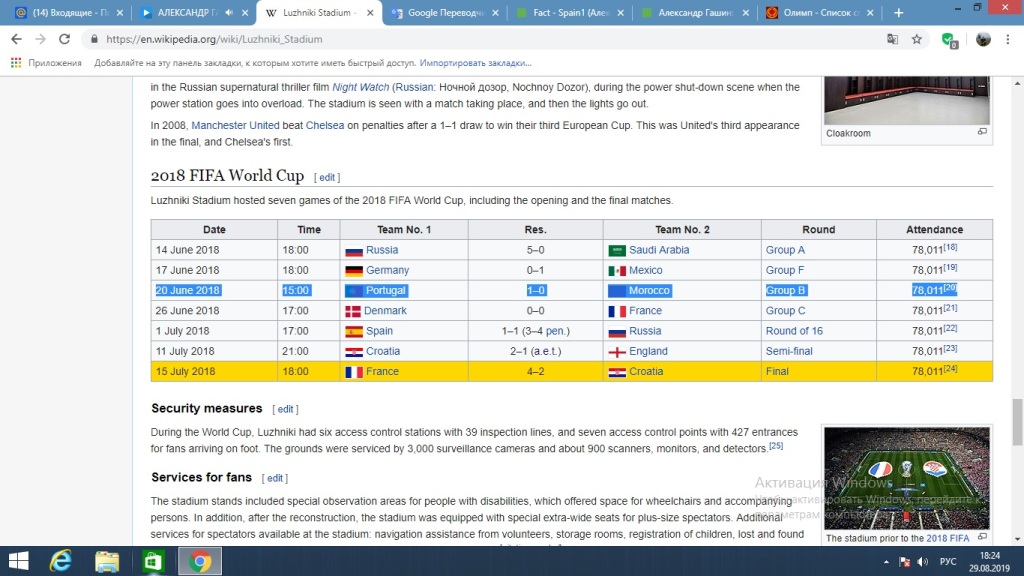Edit the Services for fans section

(x=275, y=478)
